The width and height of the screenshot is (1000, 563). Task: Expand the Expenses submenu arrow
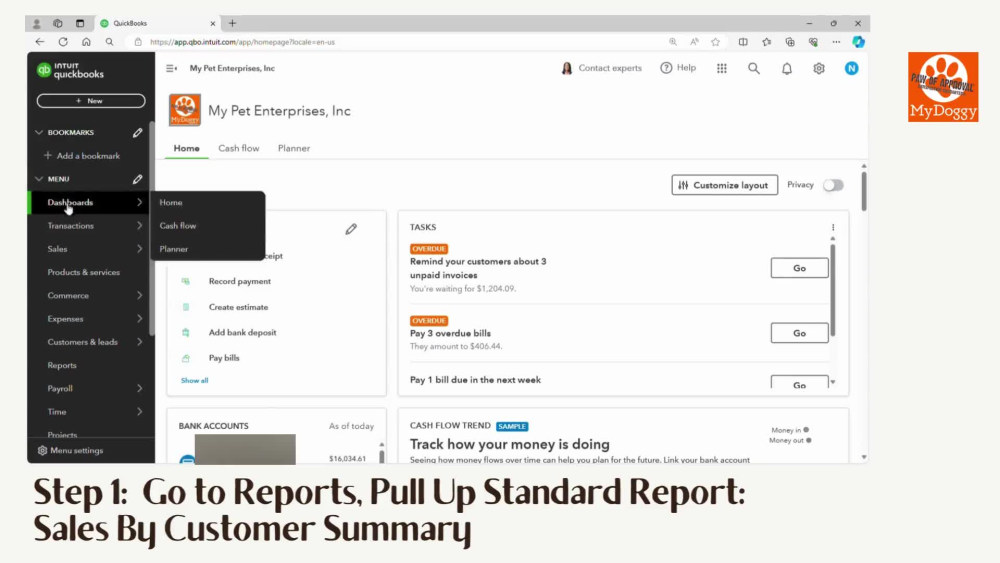139,319
